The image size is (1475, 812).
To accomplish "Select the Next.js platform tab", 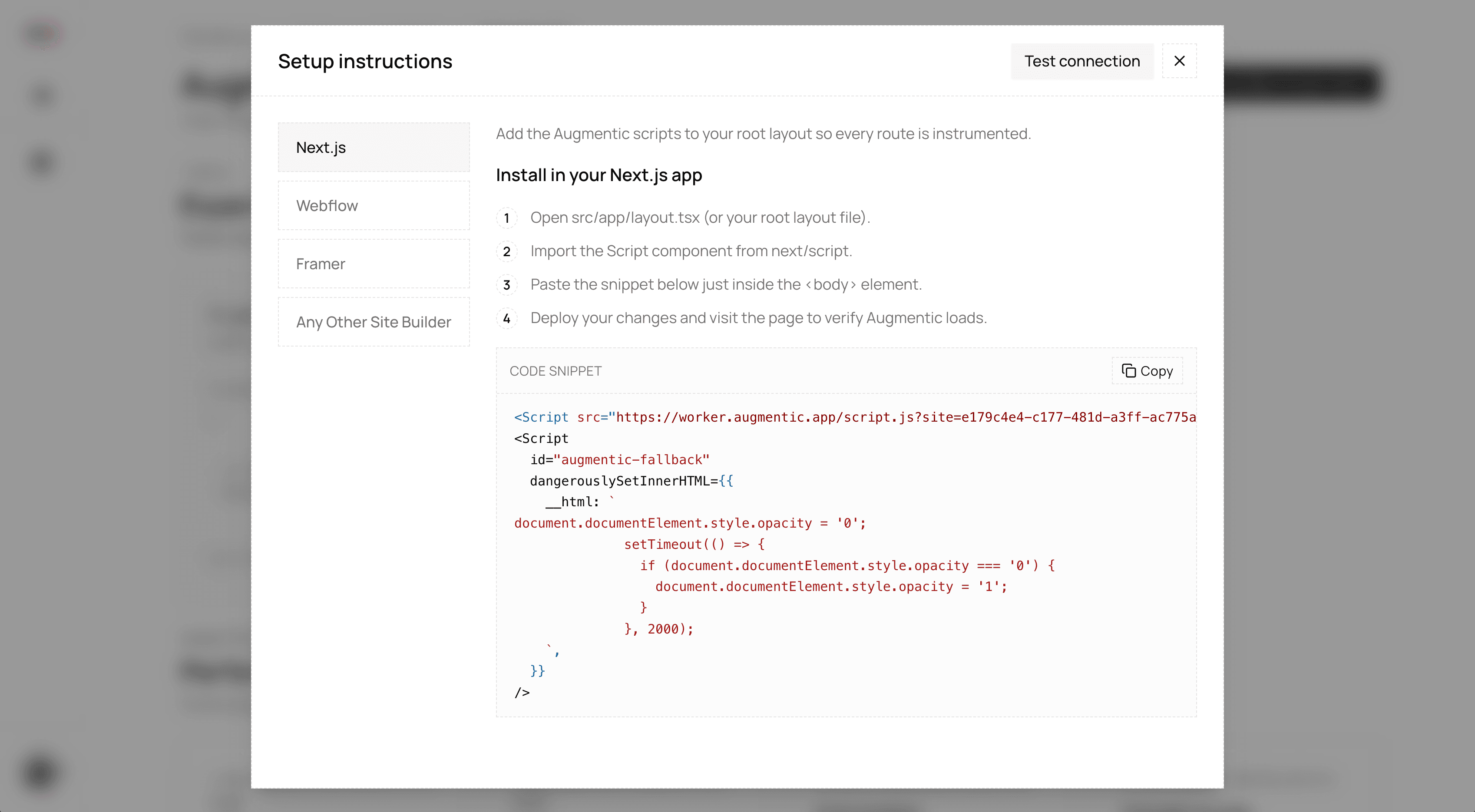I will pos(374,147).
